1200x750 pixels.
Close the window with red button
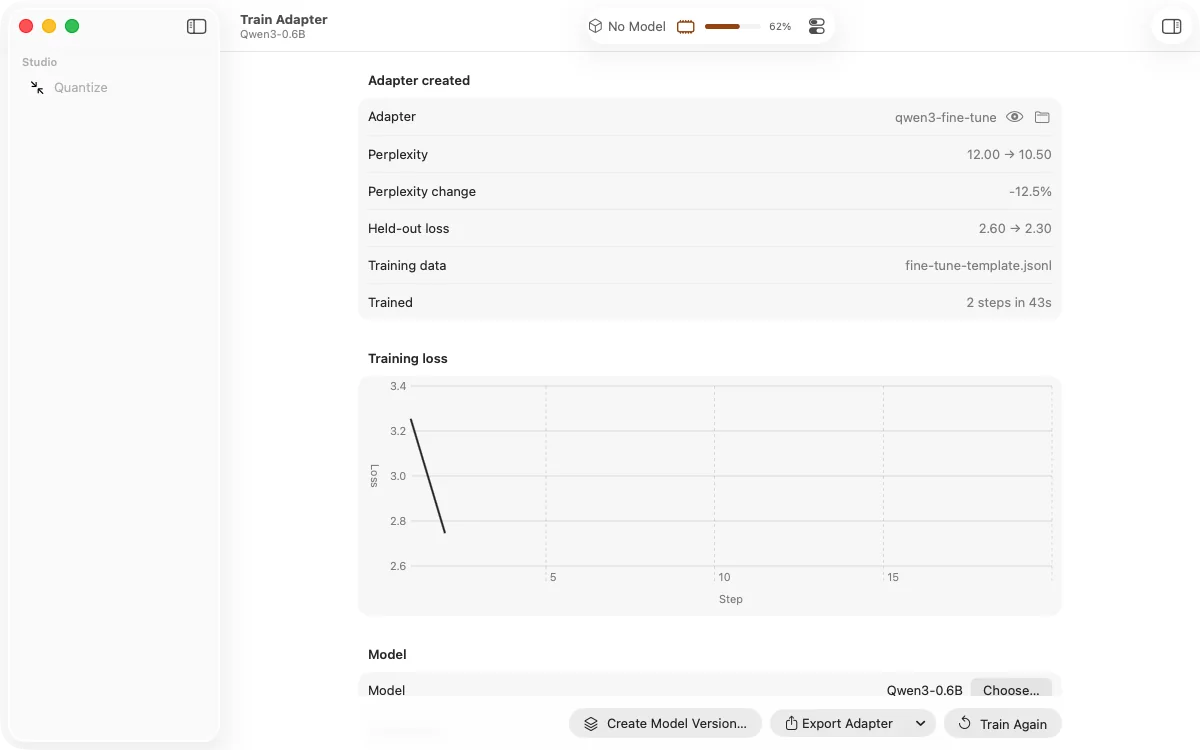[26, 26]
